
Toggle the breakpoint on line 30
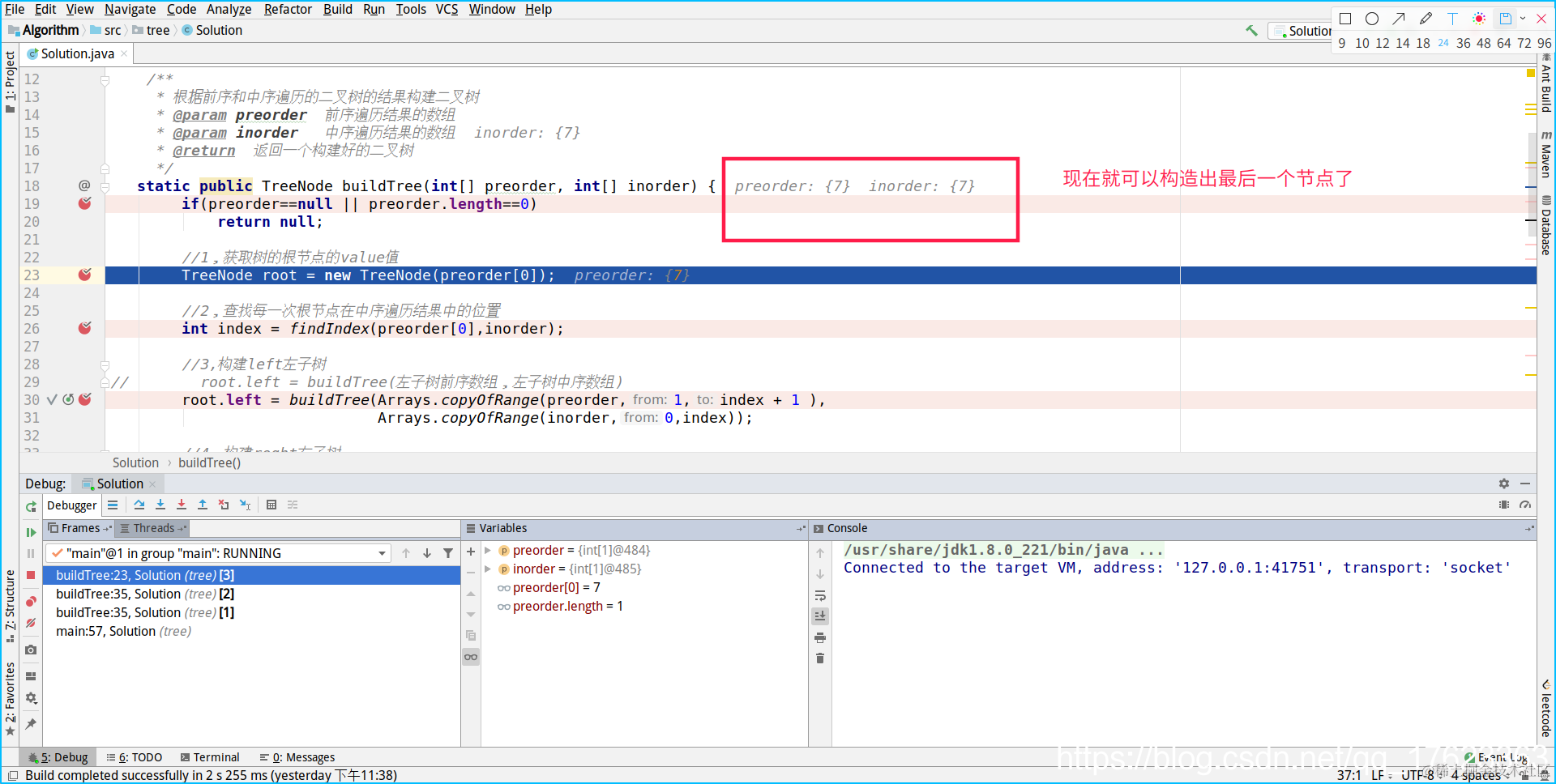click(84, 399)
